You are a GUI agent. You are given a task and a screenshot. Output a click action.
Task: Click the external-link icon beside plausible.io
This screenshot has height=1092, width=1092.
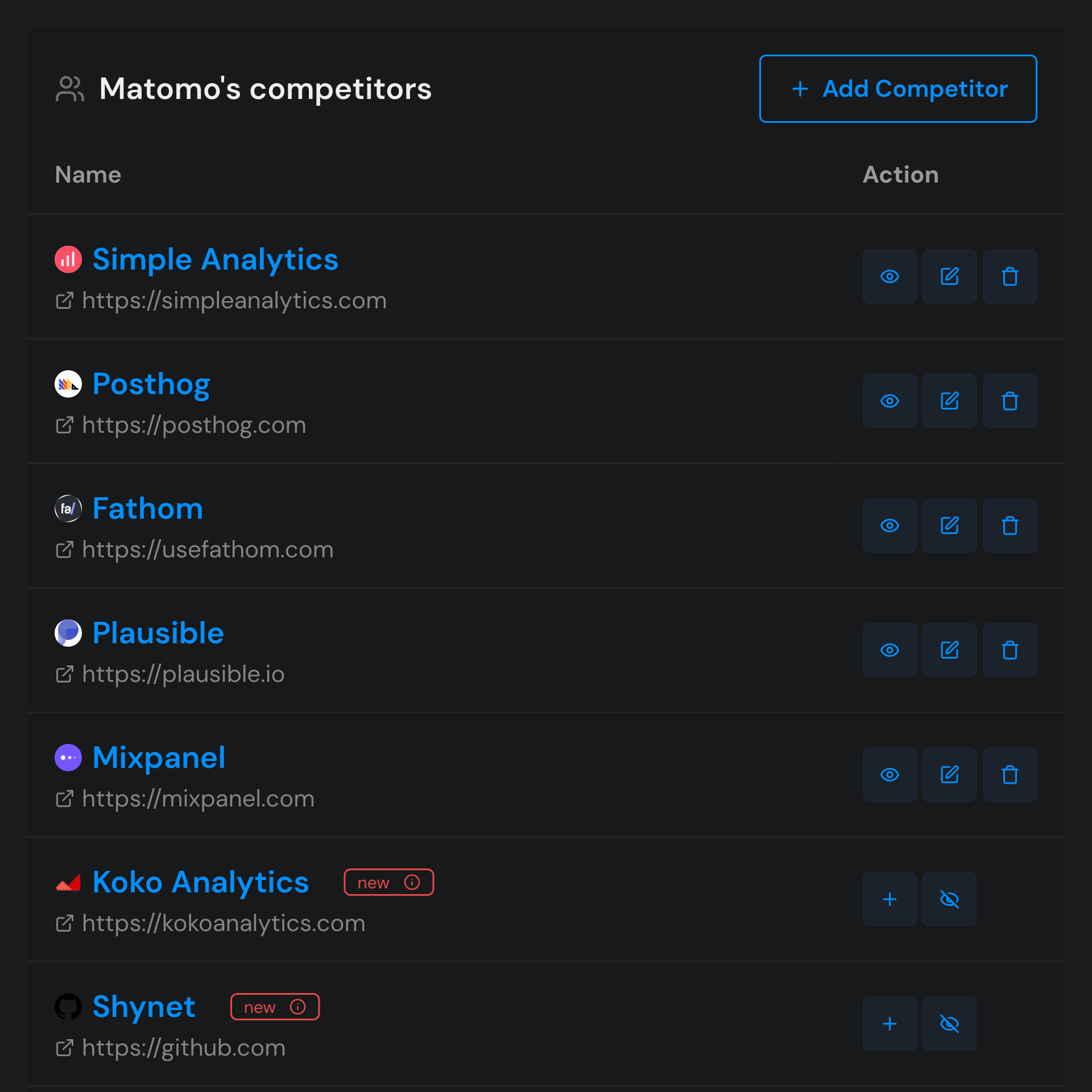(65, 674)
